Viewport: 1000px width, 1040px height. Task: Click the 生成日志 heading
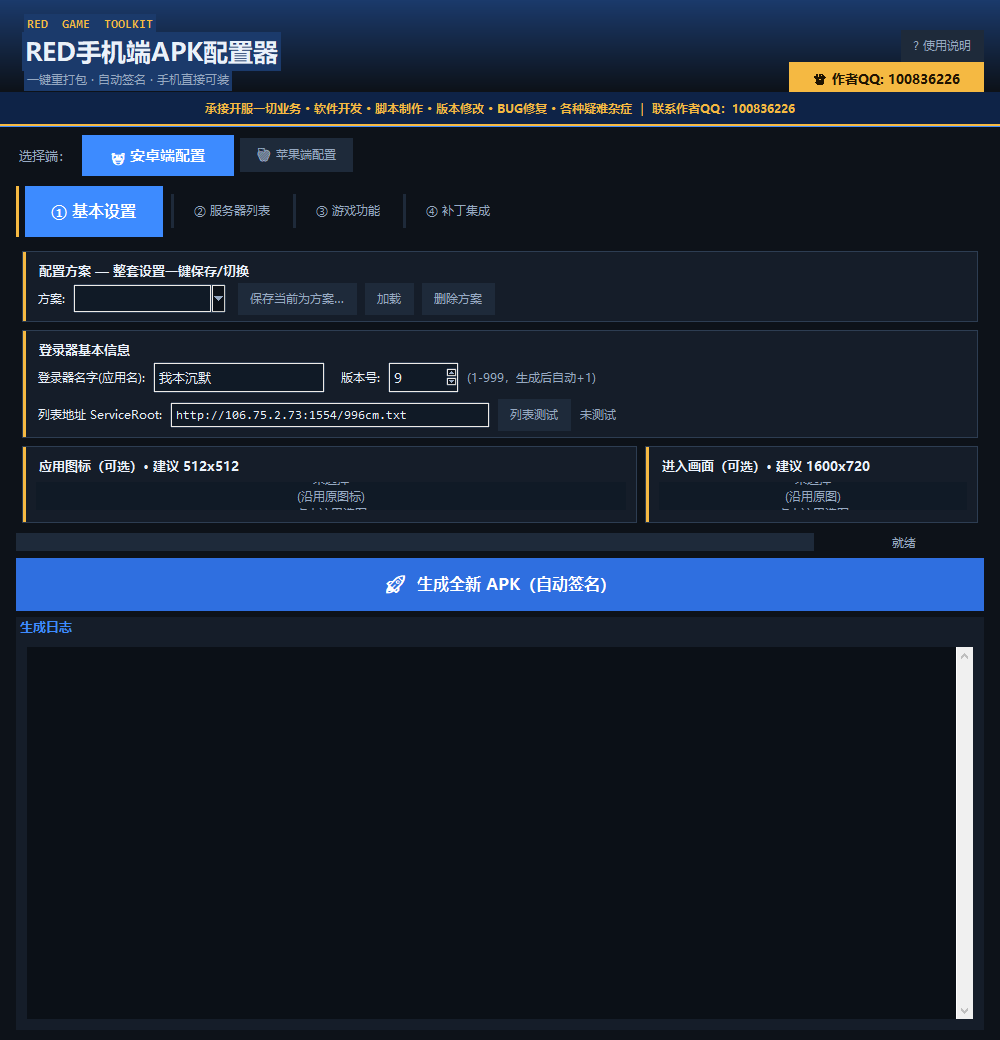46,627
